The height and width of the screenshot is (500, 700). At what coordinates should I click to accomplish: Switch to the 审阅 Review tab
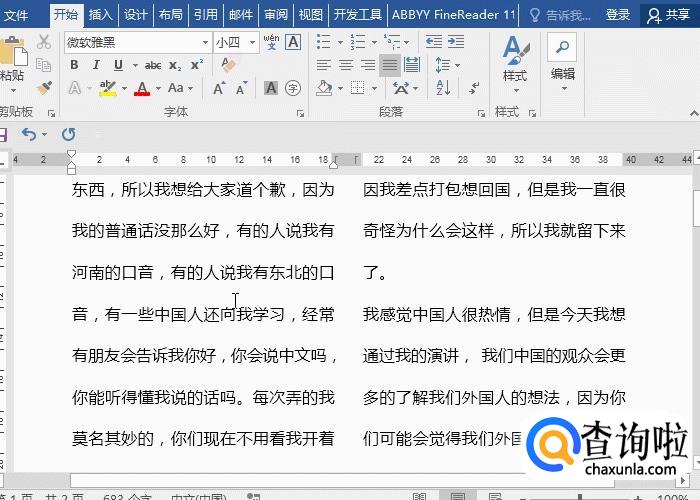(275, 15)
